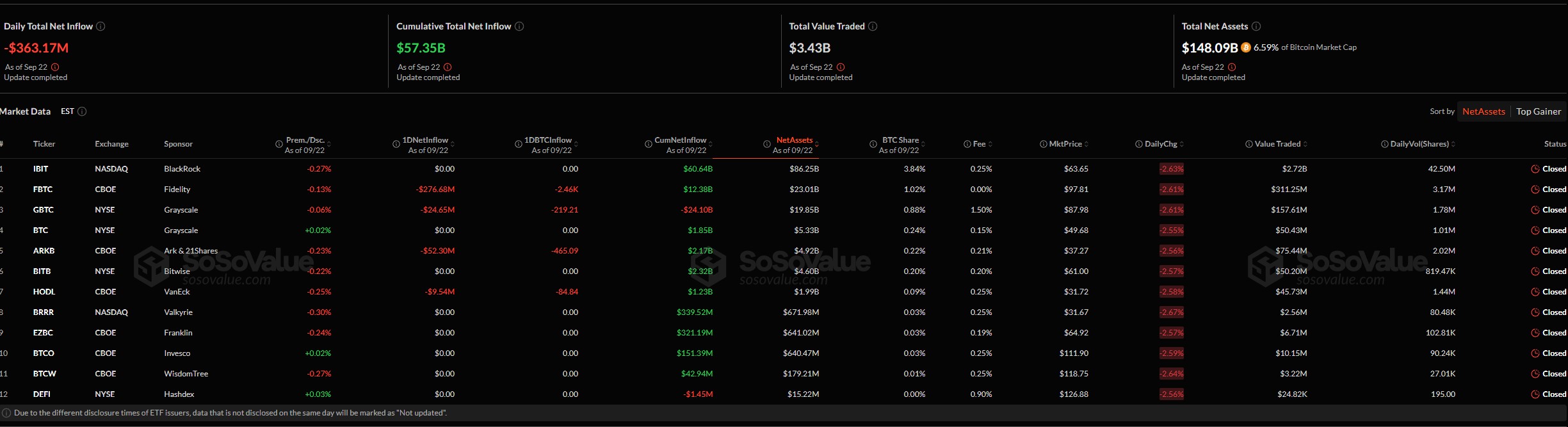
Task: Click red alert icon under Total Value Traded date
Action: (841, 67)
